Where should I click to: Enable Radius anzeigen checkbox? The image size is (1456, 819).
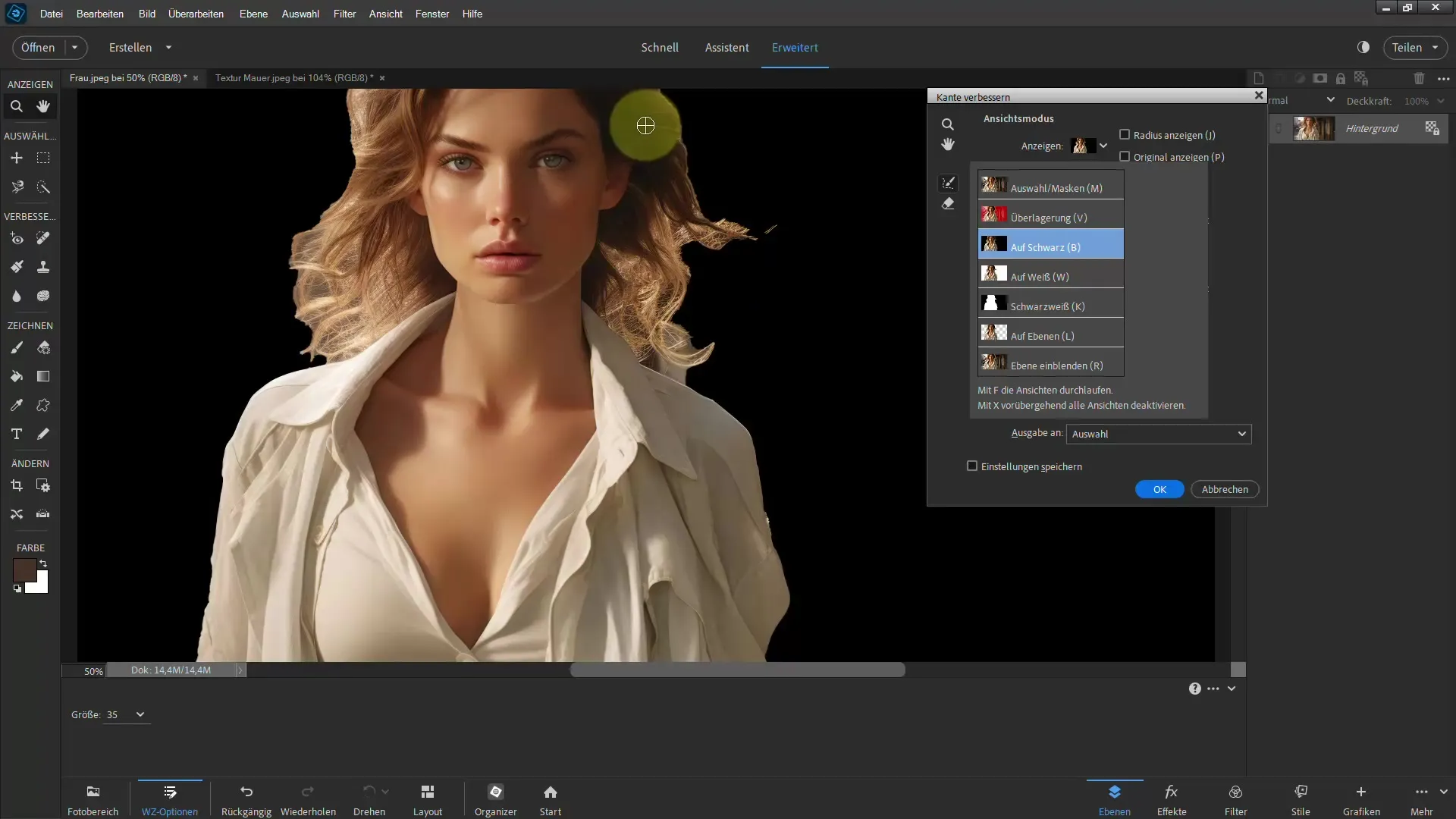(x=1125, y=135)
